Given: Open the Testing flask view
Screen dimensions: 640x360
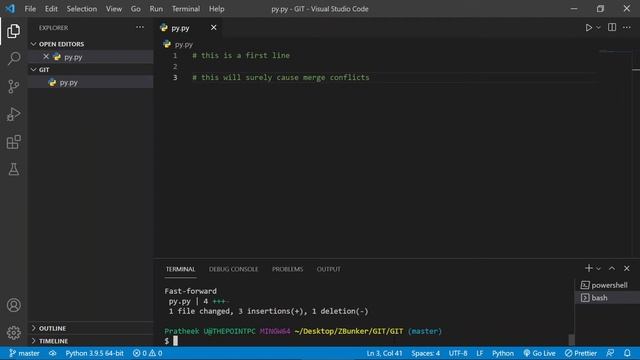Looking at the screenshot, I should point(13,169).
